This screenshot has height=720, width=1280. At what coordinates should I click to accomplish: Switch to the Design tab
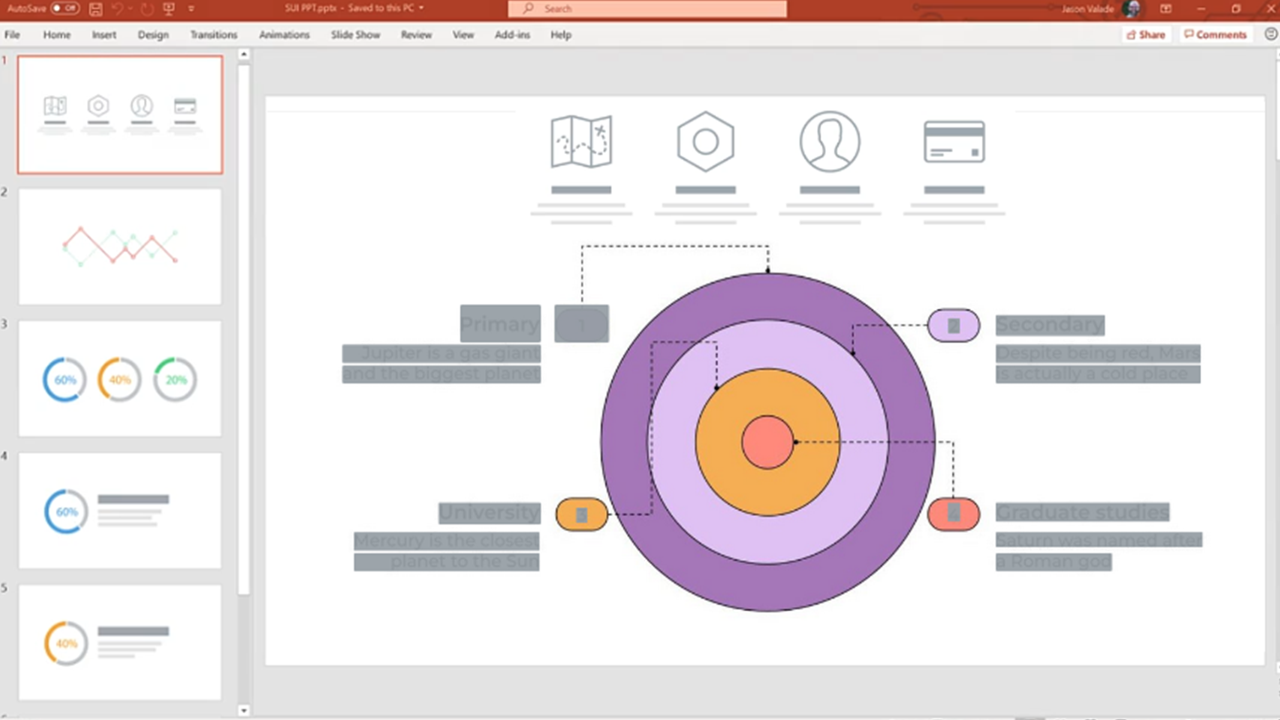(x=152, y=34)
